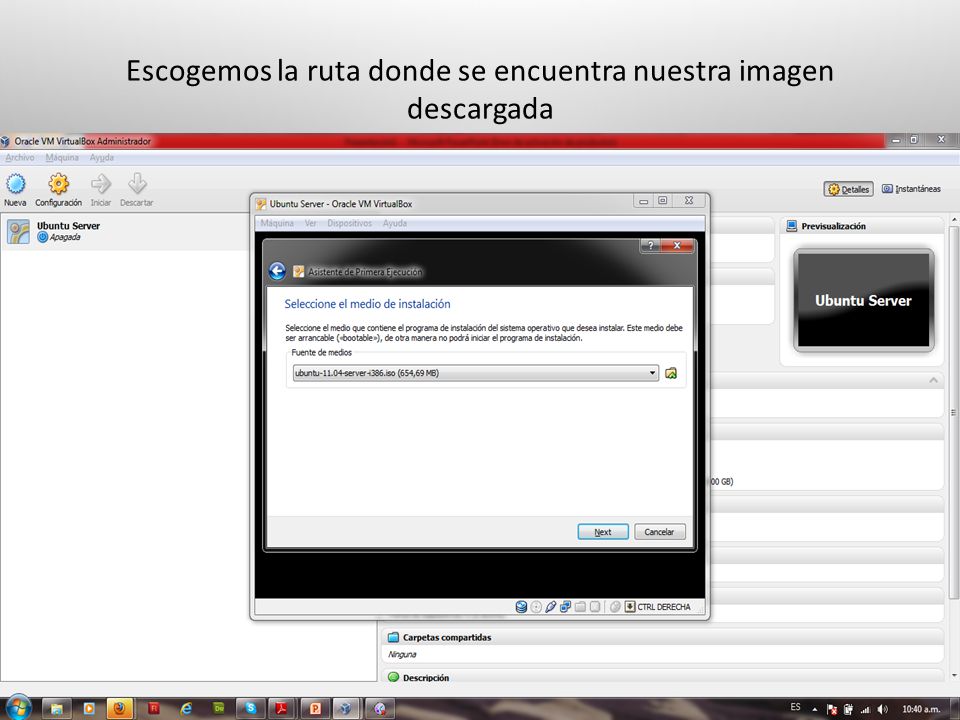
Task: Click VirtualBox cube icon in taskbar
Action: (347, 708)
